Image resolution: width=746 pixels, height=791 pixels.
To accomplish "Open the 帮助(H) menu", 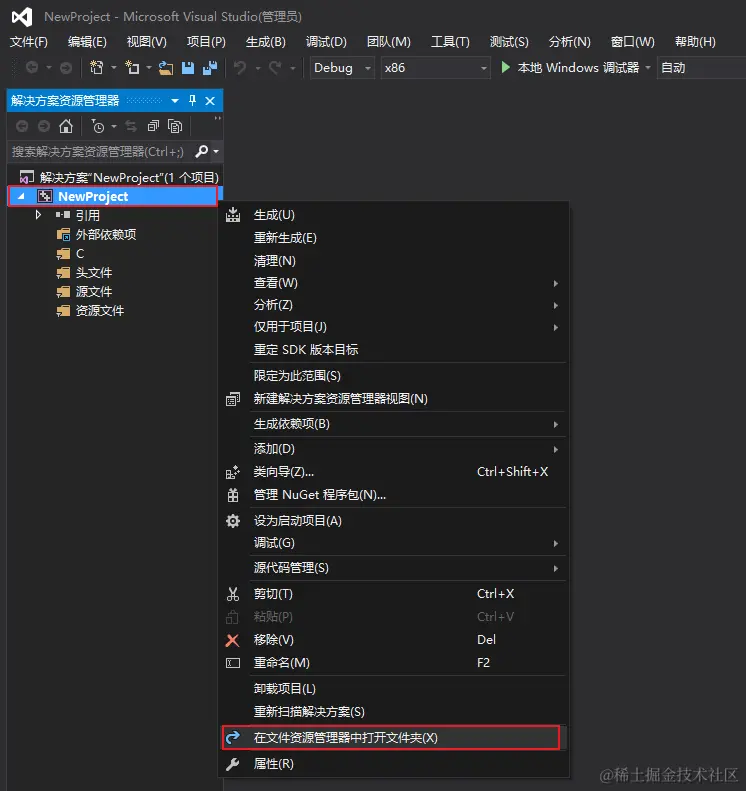I will point(695,41).
